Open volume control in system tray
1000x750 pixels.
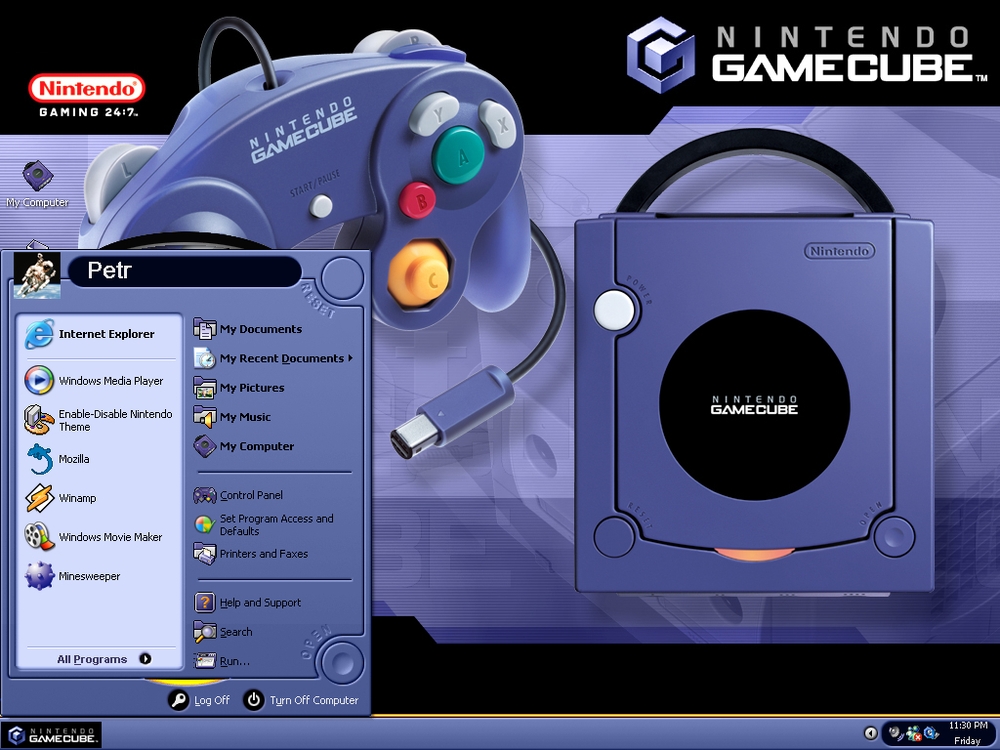(897, 733)
